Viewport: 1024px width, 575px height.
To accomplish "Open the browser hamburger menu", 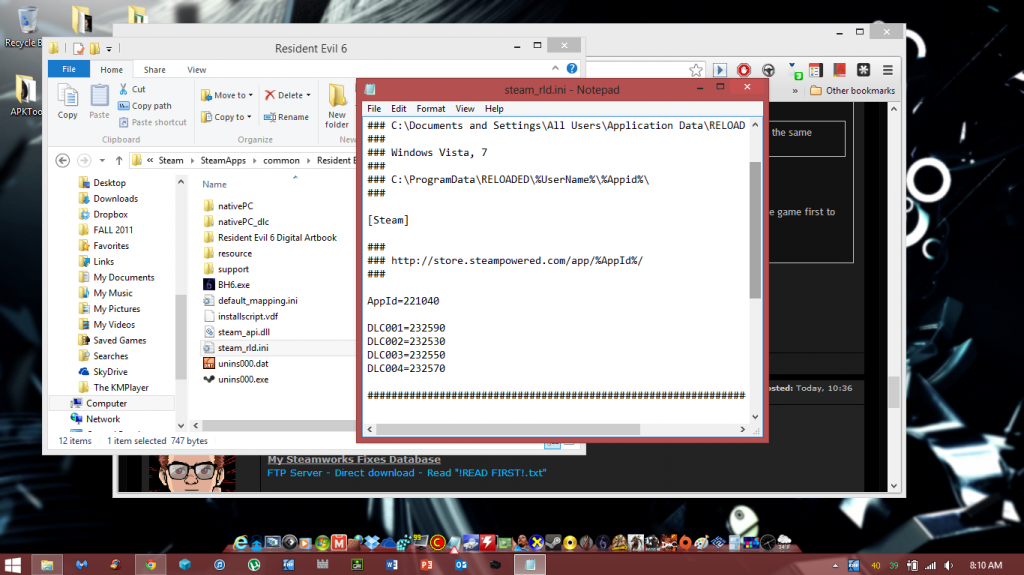I will coord(888,70).
